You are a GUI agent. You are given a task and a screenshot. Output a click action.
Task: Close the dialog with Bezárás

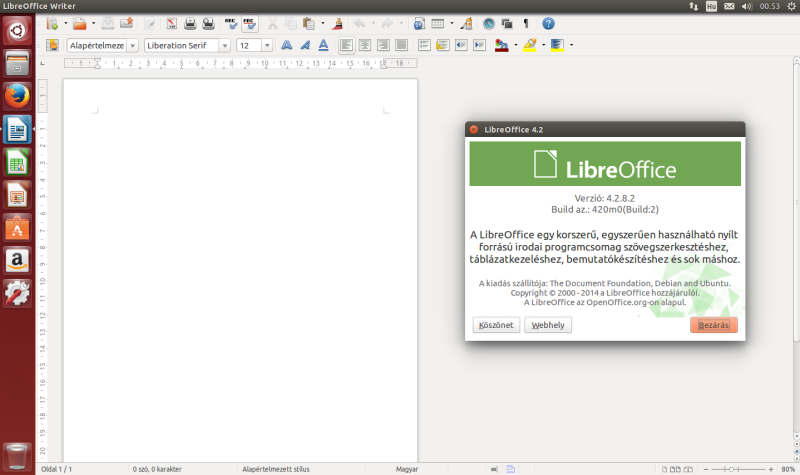(714, 325)
